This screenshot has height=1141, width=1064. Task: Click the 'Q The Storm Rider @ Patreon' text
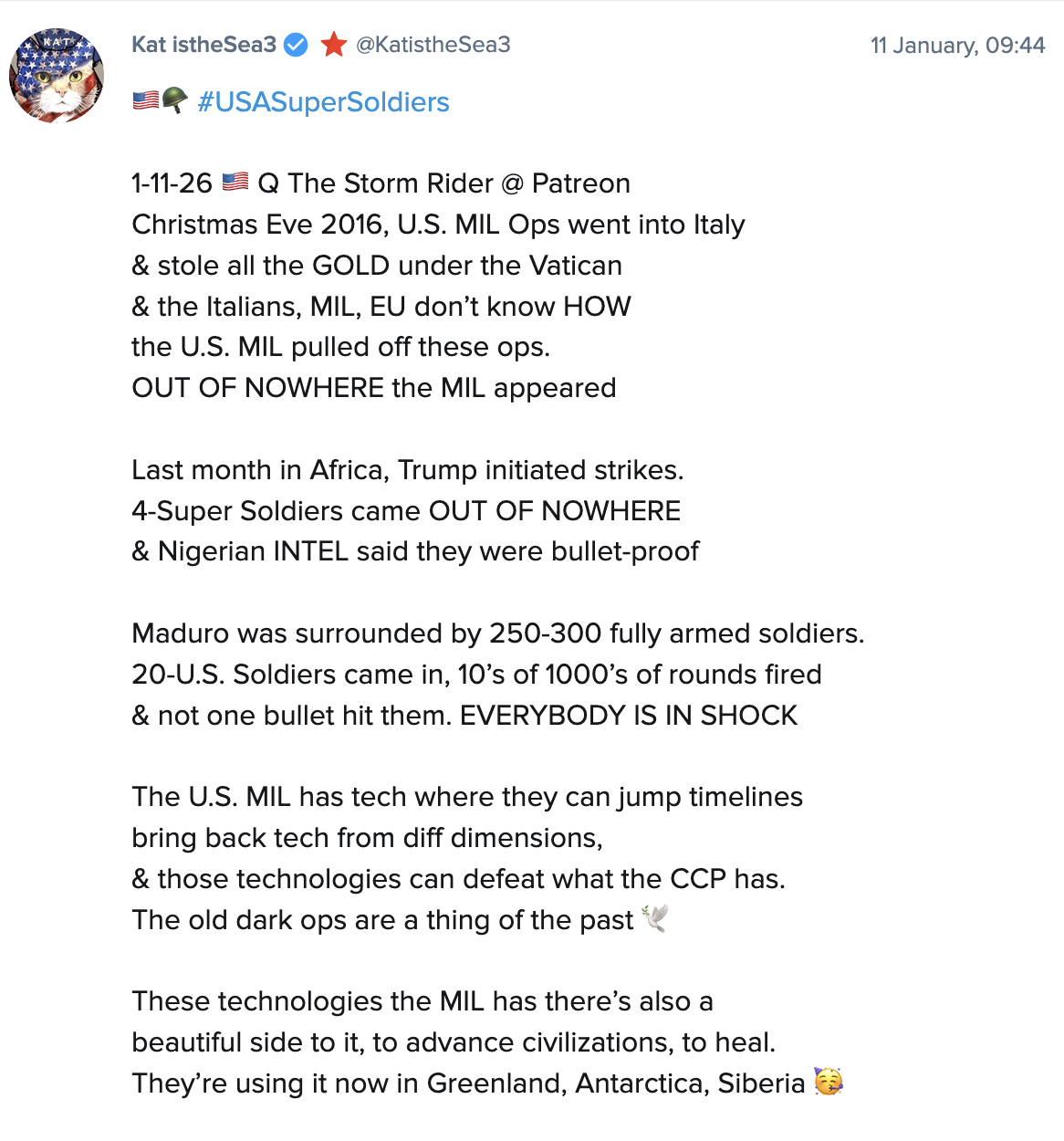tap(444, 183)
